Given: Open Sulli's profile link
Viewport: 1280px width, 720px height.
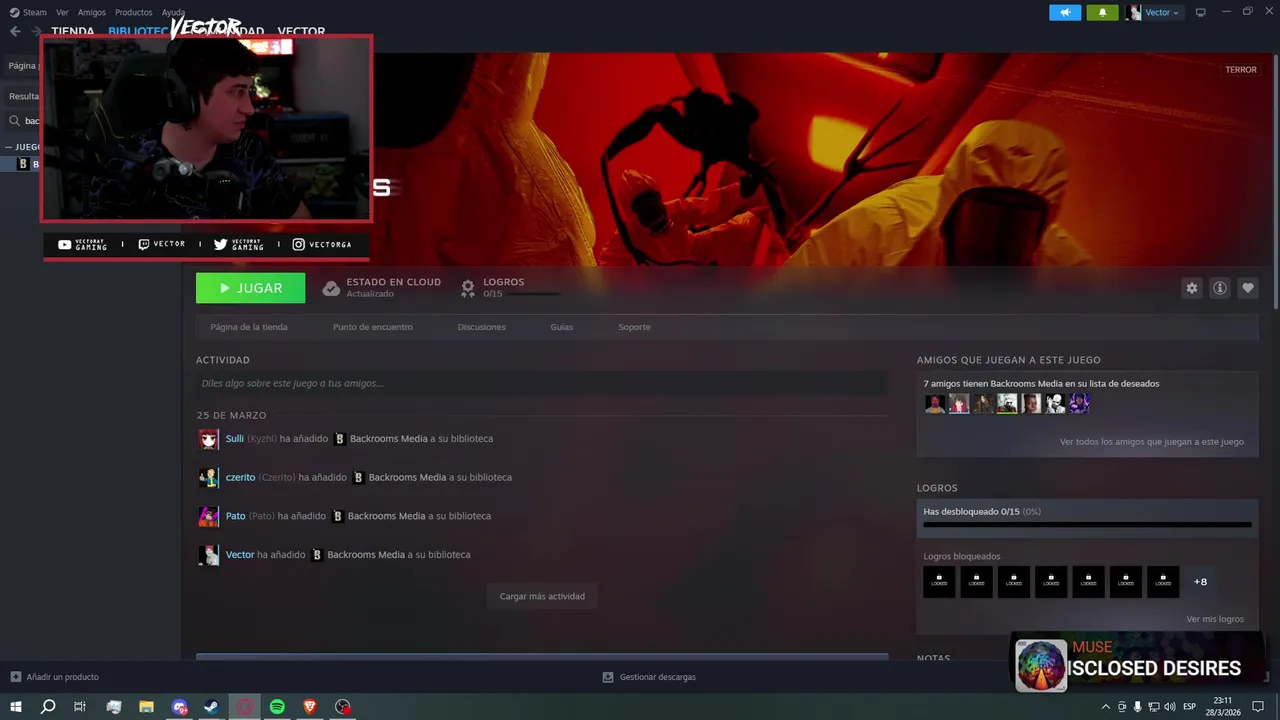Looking at the screenshot, I should [235, 438].
